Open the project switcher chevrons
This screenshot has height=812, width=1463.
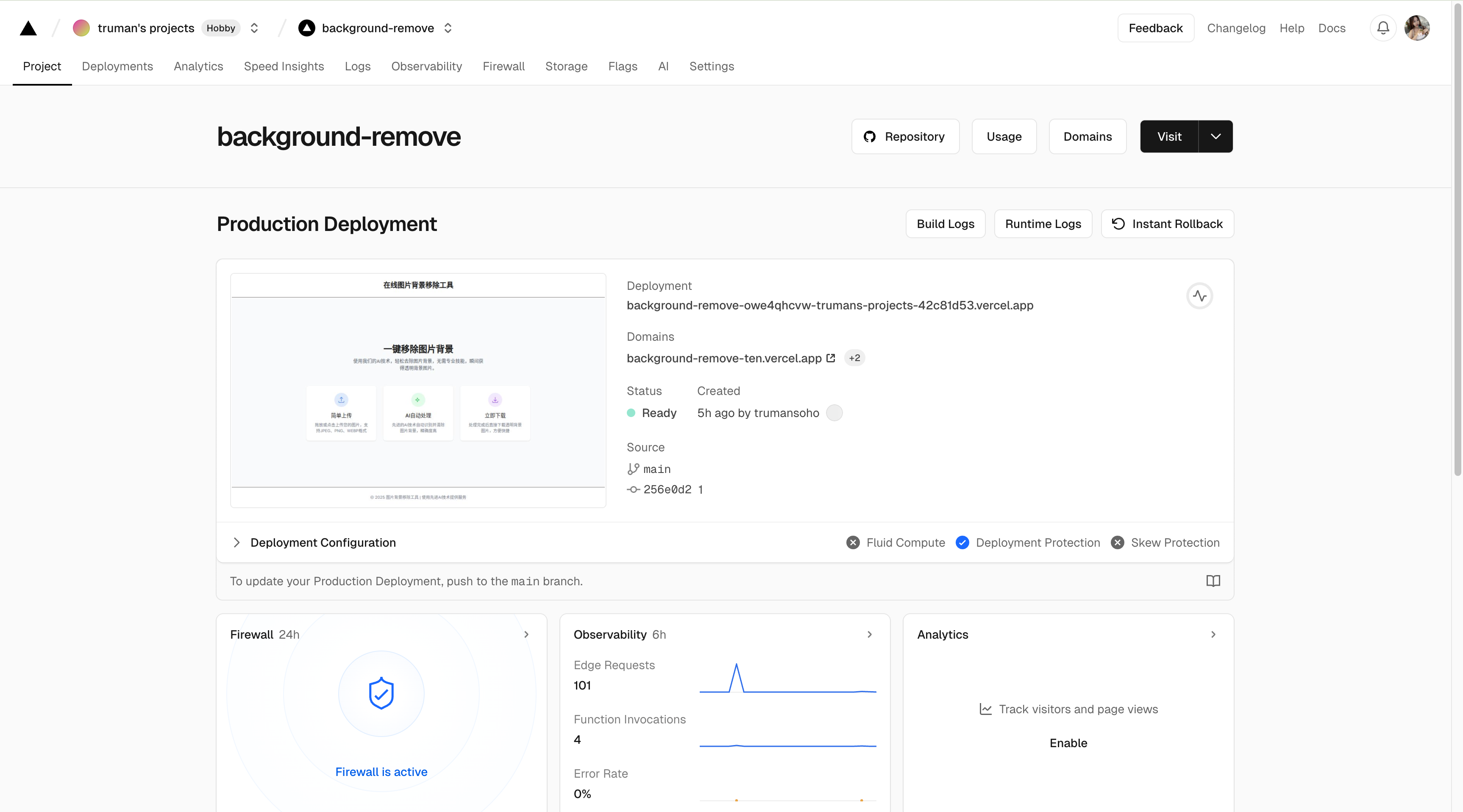pyautogui.click(x=448, y=28)
